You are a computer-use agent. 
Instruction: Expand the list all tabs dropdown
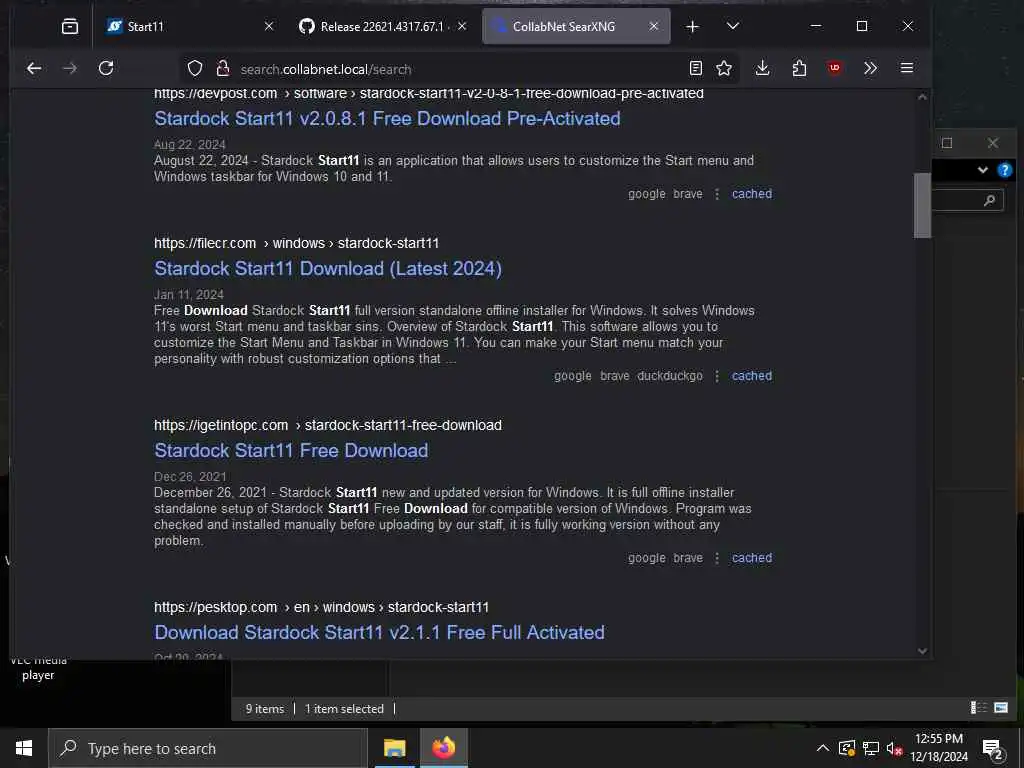[733, 26]
